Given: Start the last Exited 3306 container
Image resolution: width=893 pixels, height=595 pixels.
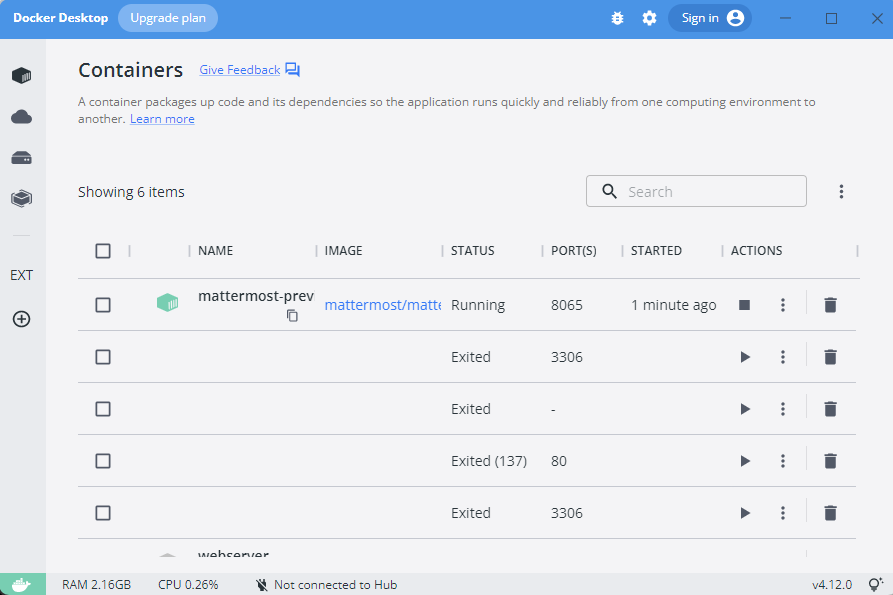Looking at the screenshot, I should point(745,513).
